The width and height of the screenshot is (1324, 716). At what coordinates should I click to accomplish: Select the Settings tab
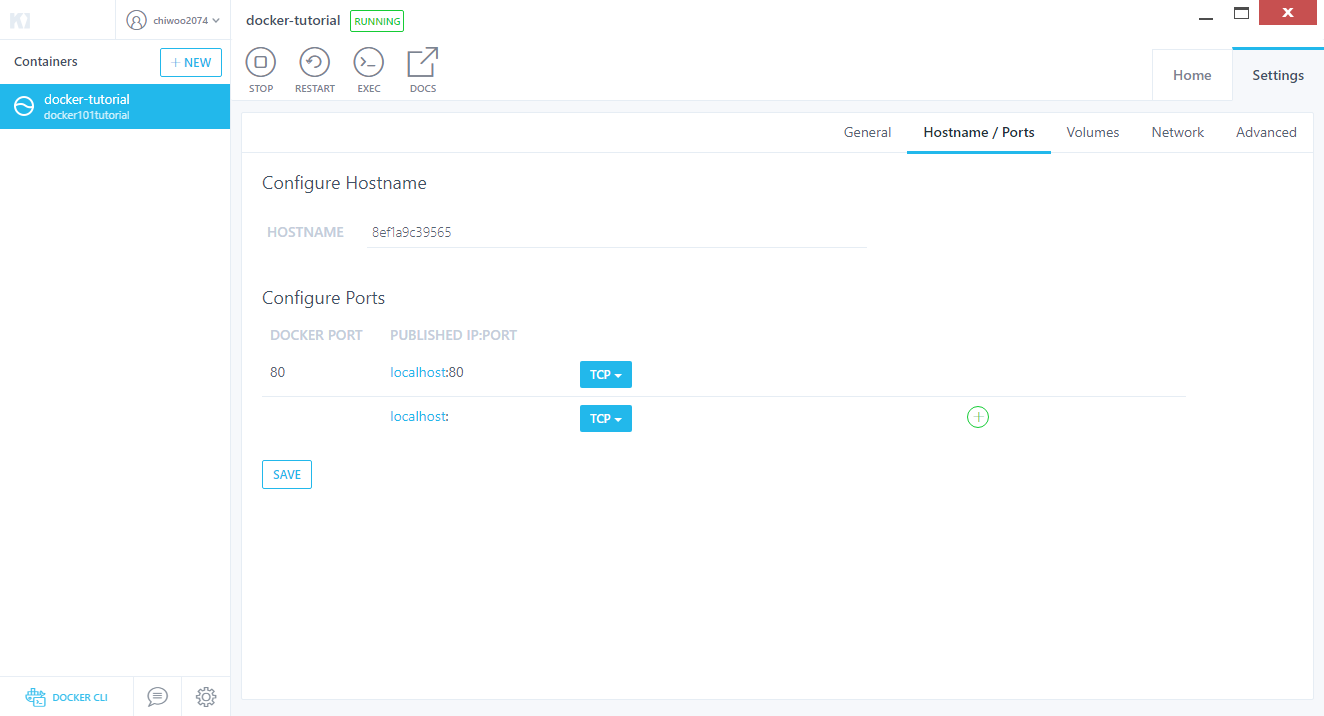1278,75
